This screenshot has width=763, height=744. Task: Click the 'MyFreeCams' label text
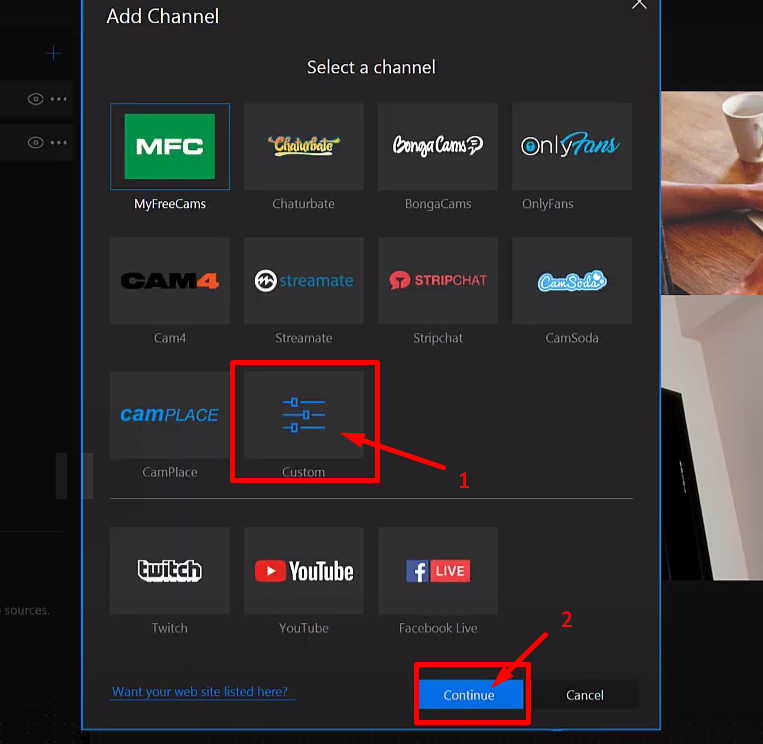[x=170, y=204]
